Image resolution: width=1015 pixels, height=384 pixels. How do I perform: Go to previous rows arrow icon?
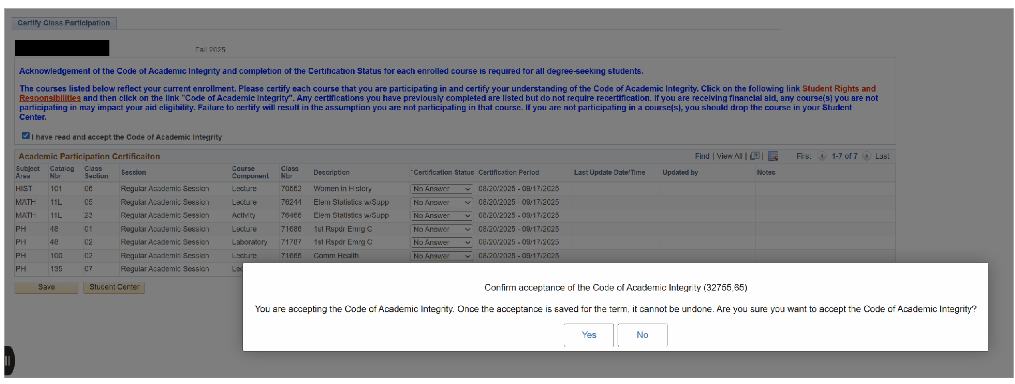pos(822,156)
